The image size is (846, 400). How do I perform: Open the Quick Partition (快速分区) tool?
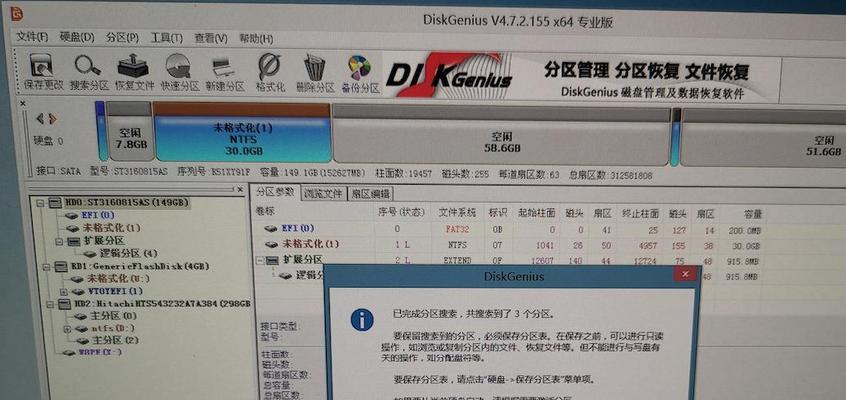[180, 72]
